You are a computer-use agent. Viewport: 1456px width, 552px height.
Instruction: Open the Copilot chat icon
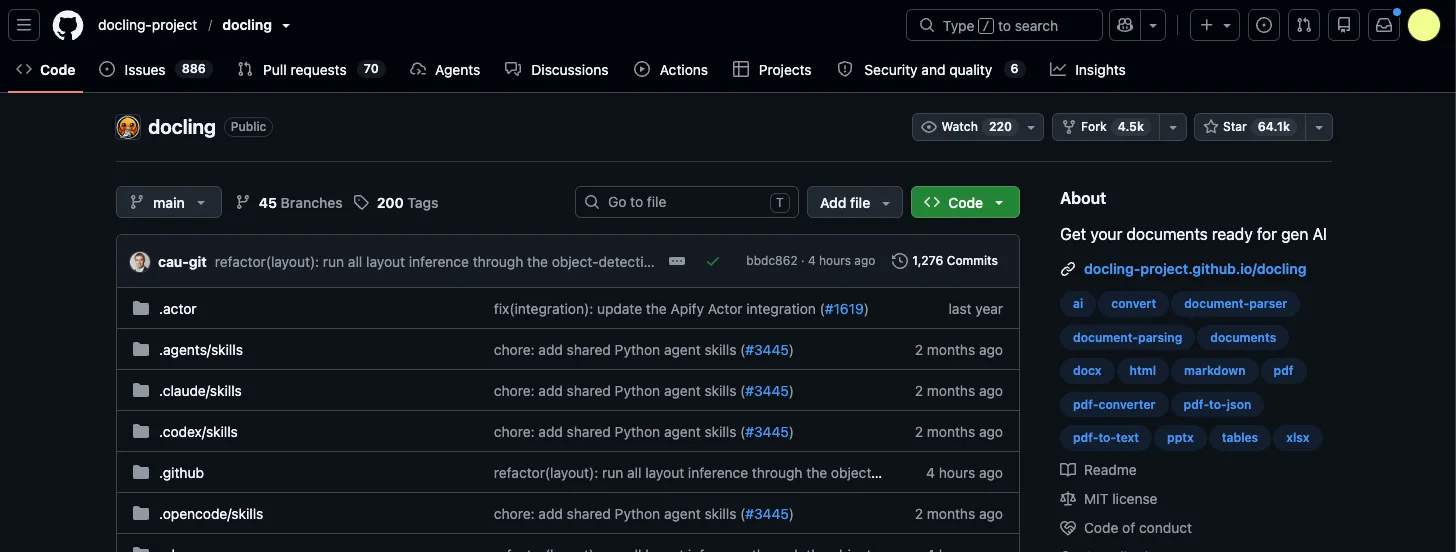[x=1125, y=25]
